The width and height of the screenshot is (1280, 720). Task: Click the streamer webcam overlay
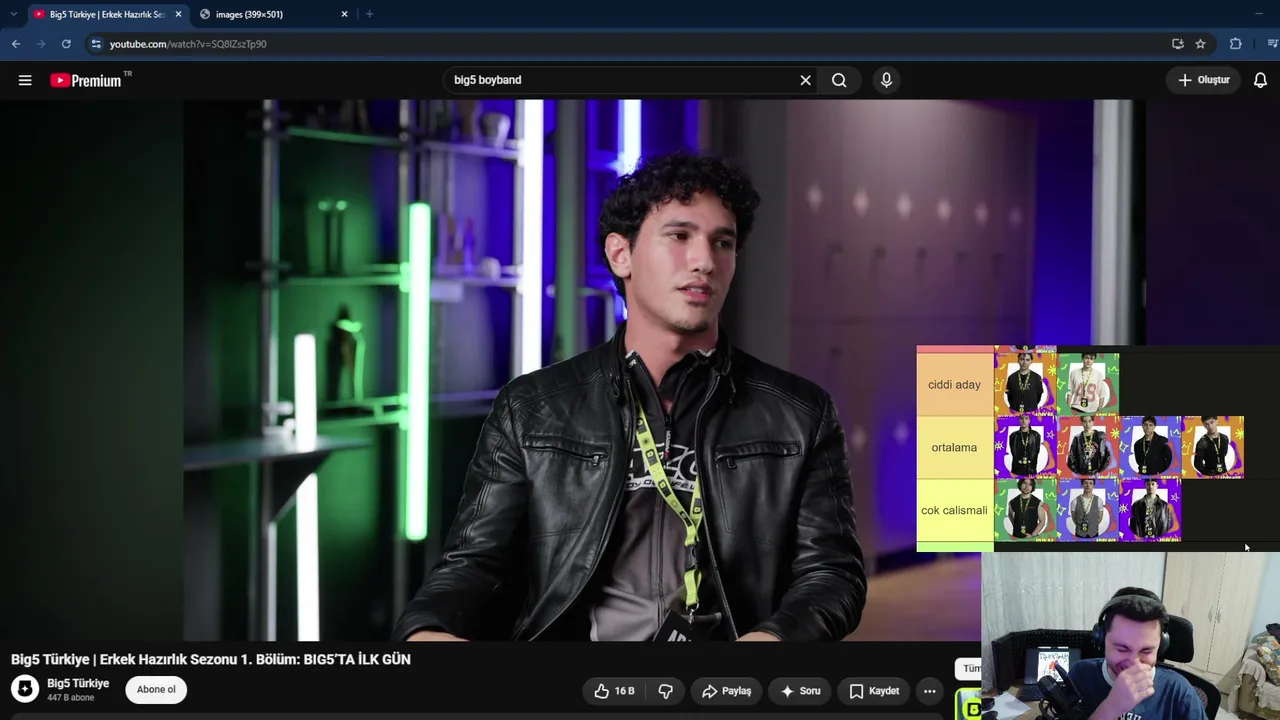(1130, 636)
